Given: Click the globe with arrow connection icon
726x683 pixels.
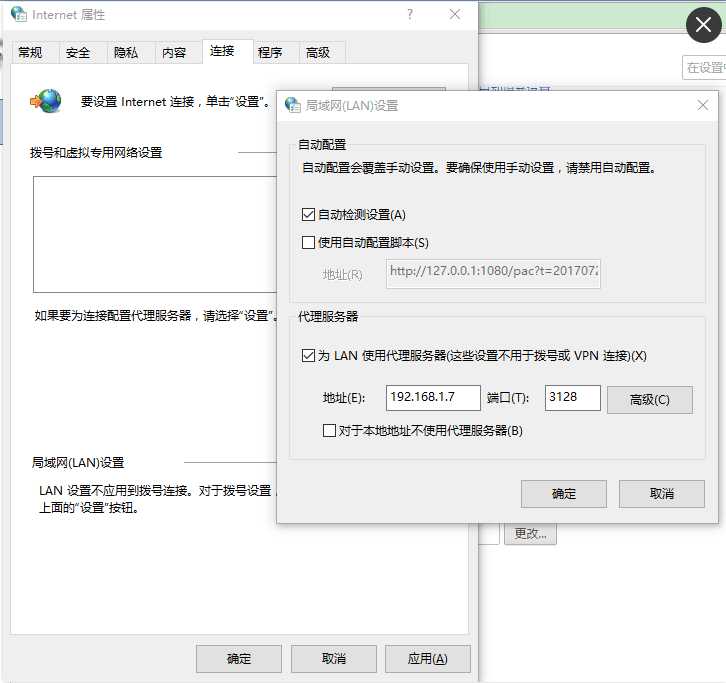Looking at the screenshot, I should [x=45, y=101].
